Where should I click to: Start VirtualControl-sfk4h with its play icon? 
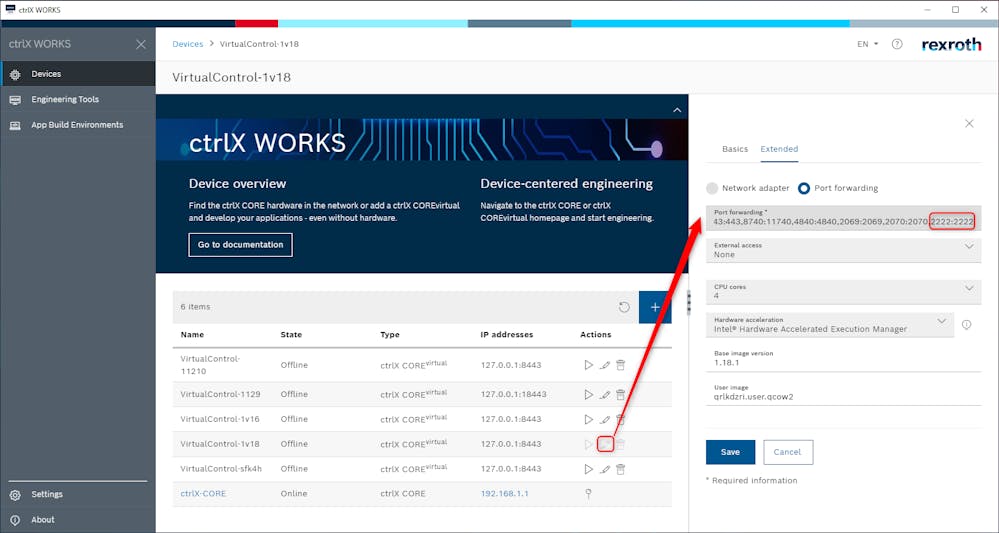pos(588,469)
